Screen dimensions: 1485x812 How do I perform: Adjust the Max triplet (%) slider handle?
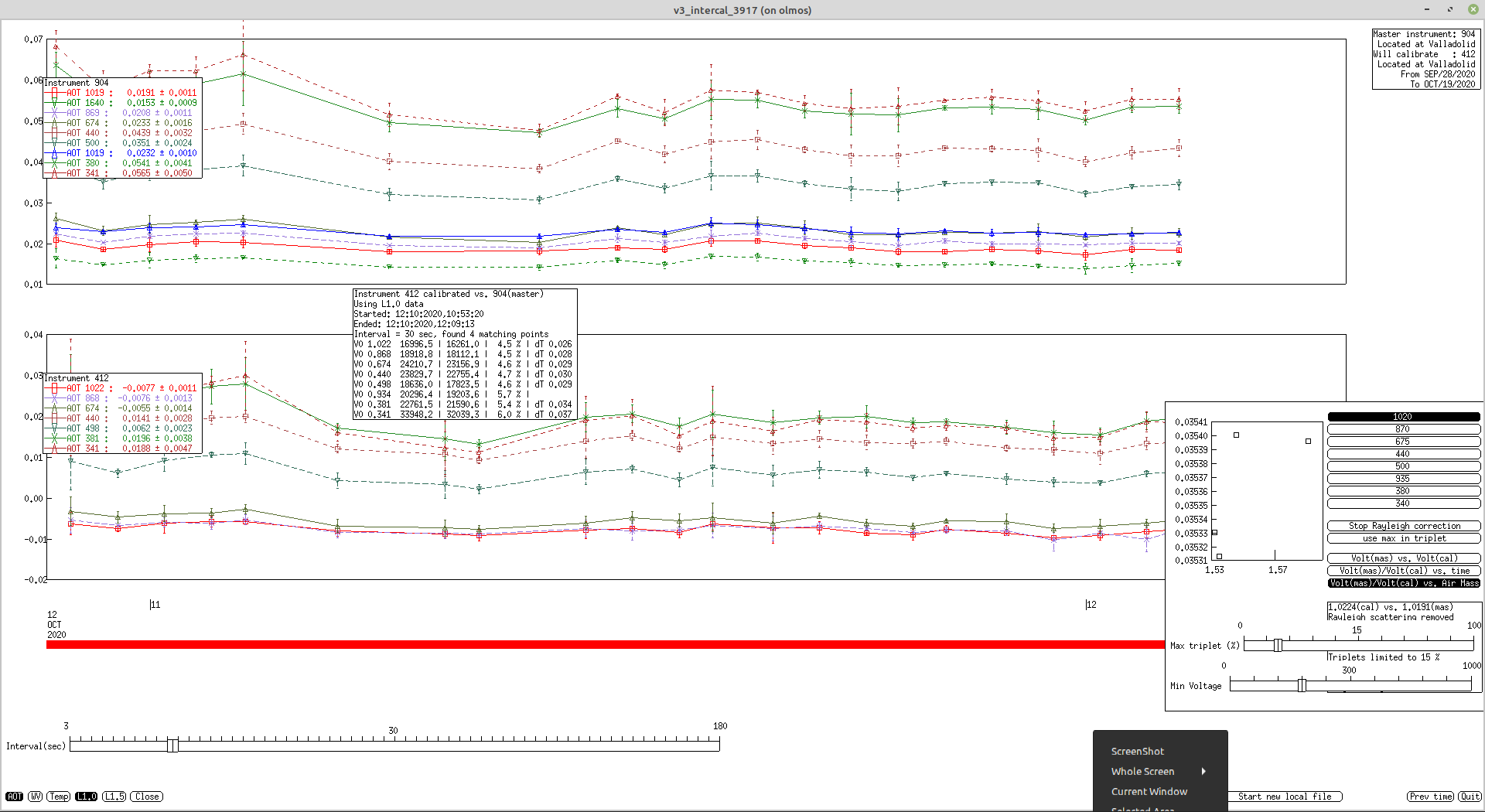point(1278,645)
